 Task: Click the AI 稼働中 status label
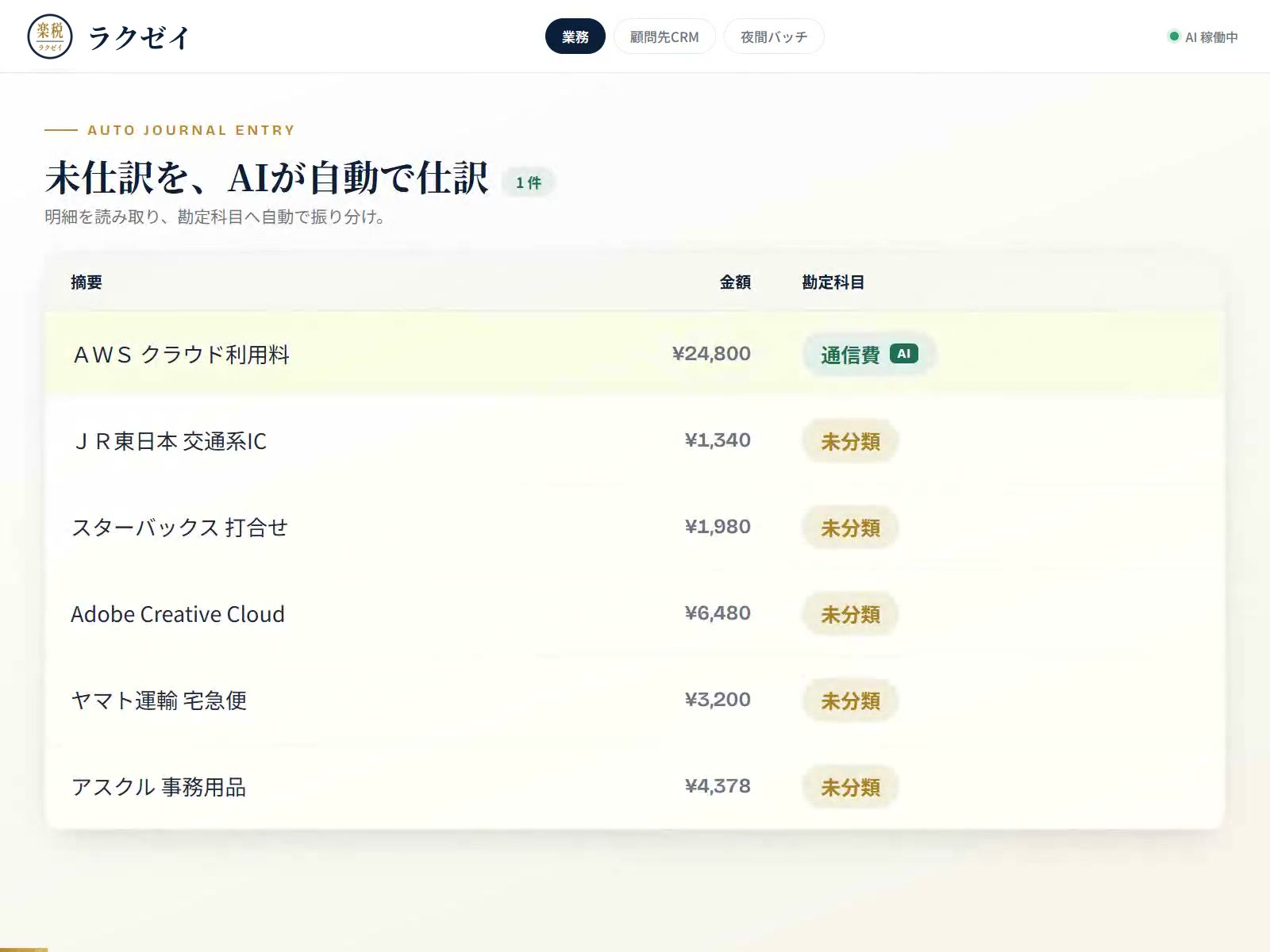(1211, 37)
